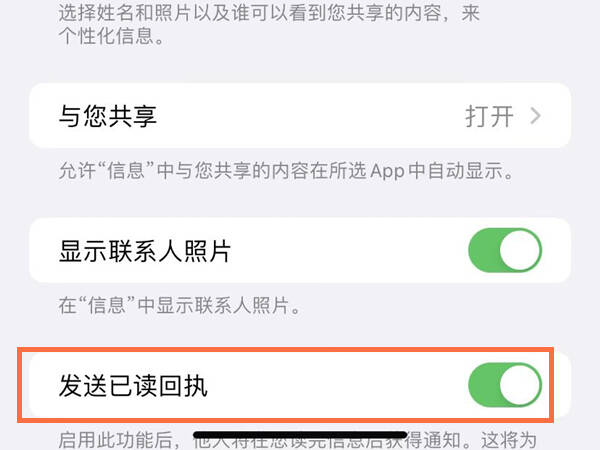Disable the 显示联系人照片 switch
The image size is (600, 450).
tap(505, 251)
